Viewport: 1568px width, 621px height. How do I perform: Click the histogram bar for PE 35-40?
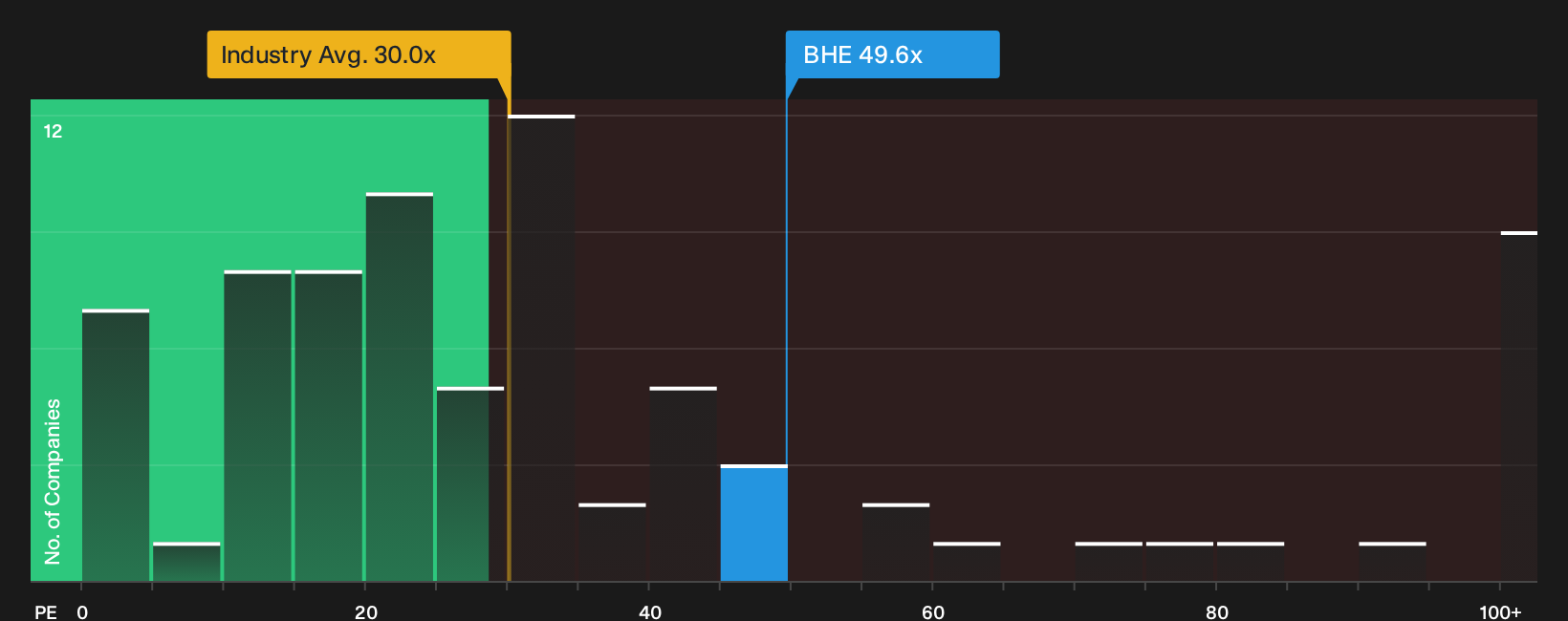(x=612, y=543)
